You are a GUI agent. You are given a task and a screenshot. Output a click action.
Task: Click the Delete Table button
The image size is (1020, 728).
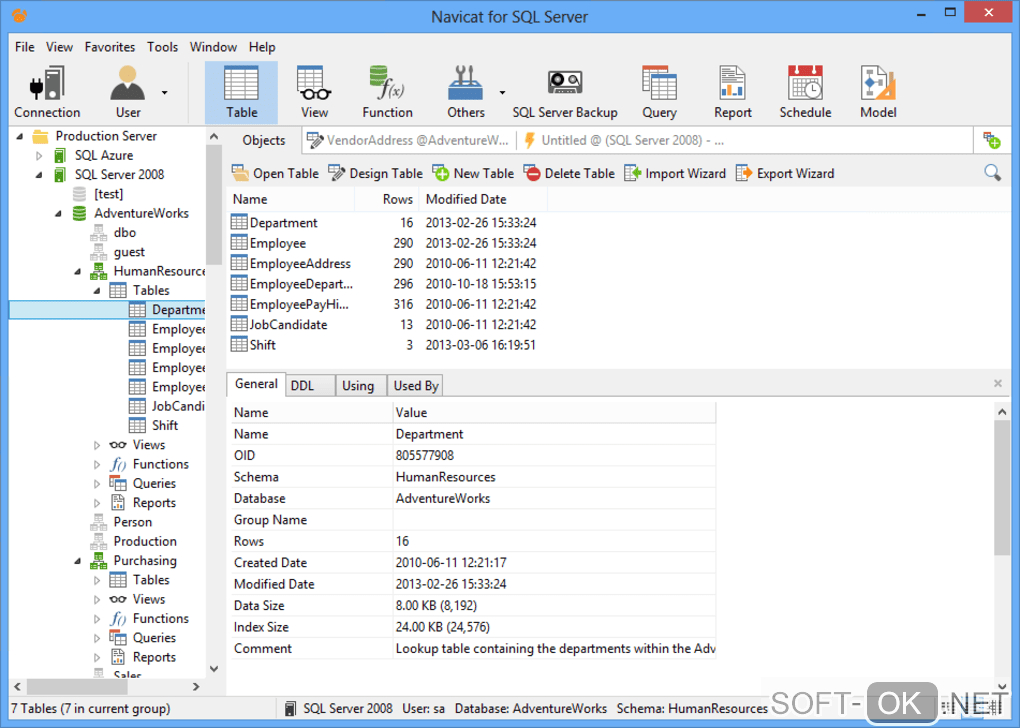569,173
